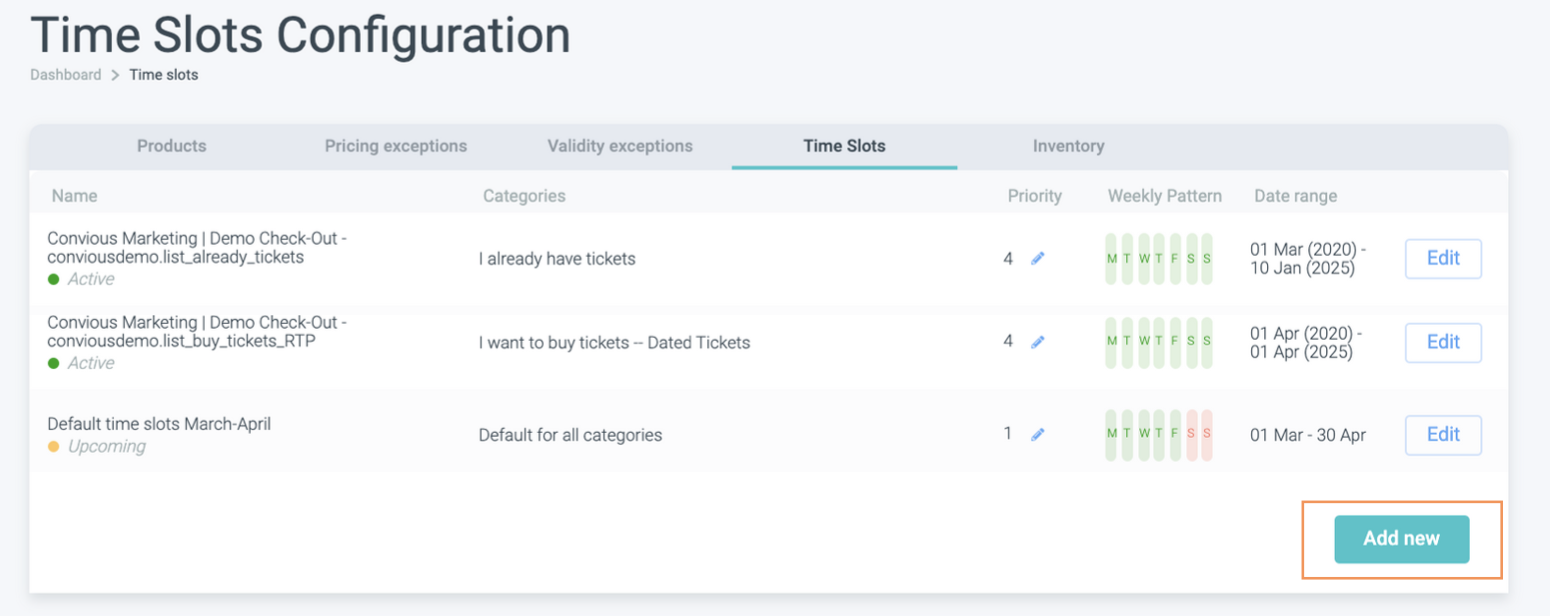Click pencil icon for list_already_tickets priority
This screenshot has width=1550, height=616.
[1038, 259]
